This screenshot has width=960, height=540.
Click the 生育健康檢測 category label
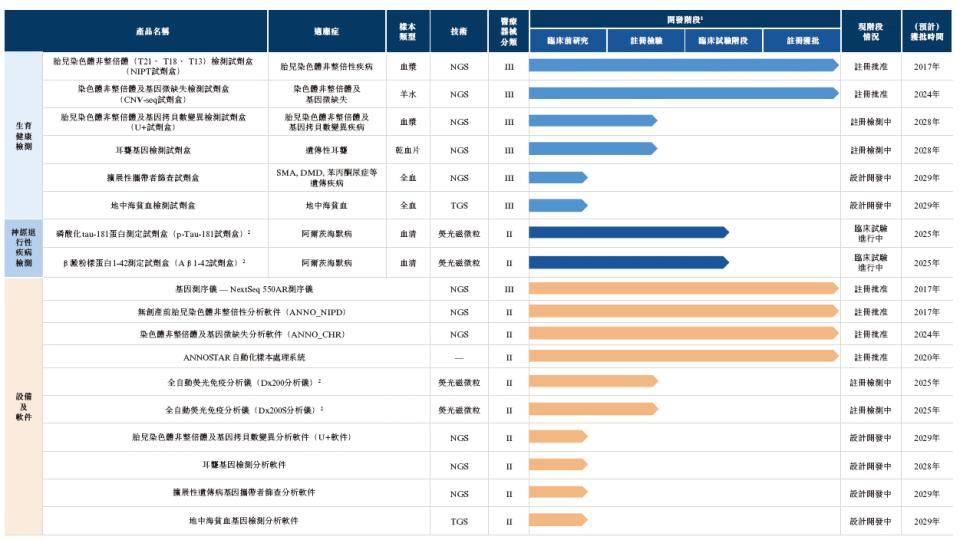click(22, 135)
